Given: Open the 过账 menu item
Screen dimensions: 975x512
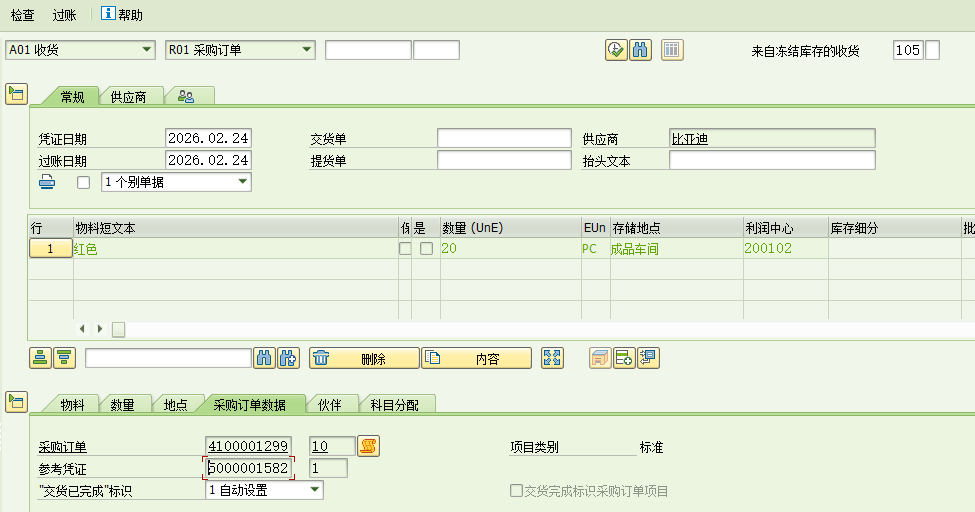Looking at the screenshot, I should coord(64,15).
